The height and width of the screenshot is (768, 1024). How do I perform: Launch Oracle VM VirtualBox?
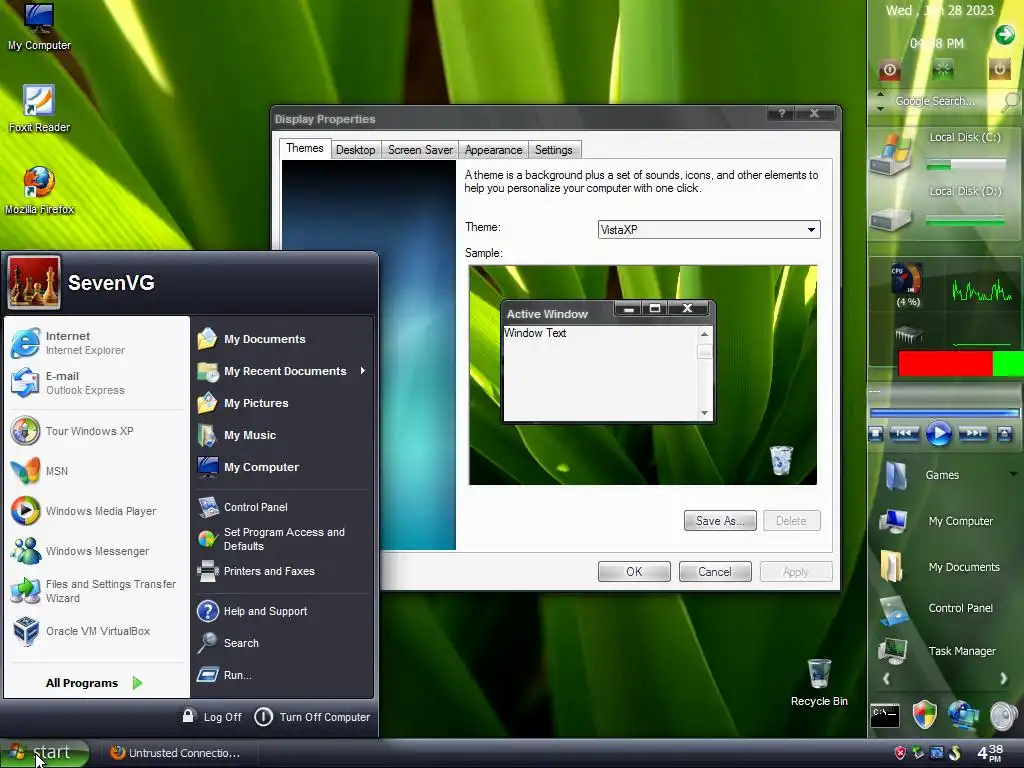(x=97, y=631)
